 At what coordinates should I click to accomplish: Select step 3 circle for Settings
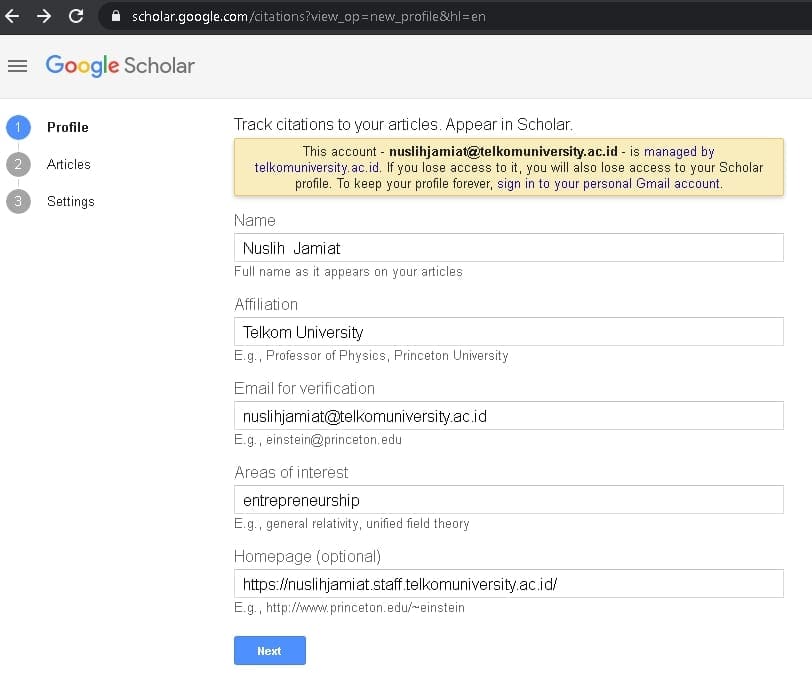click(18, 201)
